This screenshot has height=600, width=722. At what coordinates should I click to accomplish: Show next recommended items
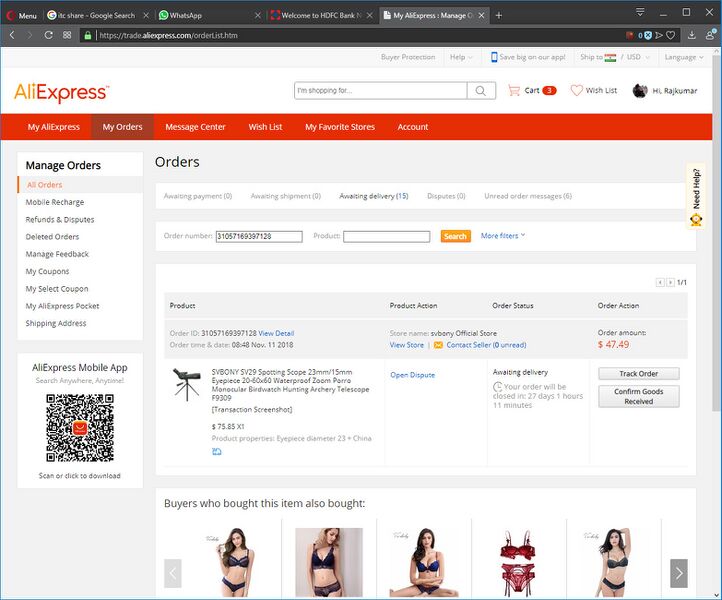(679, 573)
